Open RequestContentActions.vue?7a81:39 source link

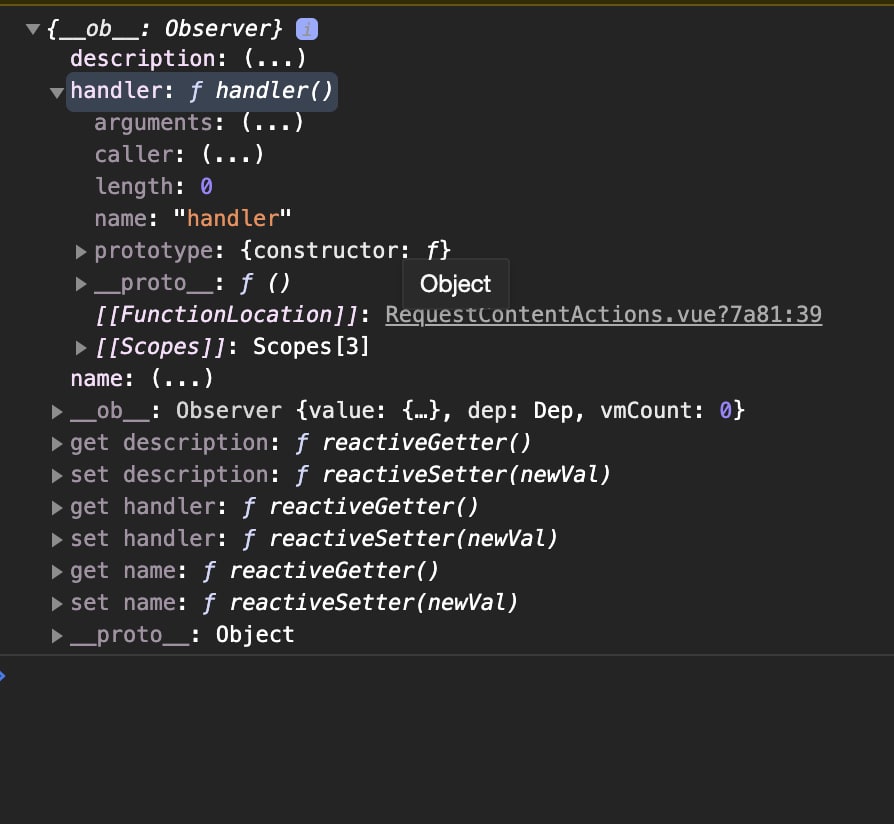pyautogui.click(x=603, y=315)
